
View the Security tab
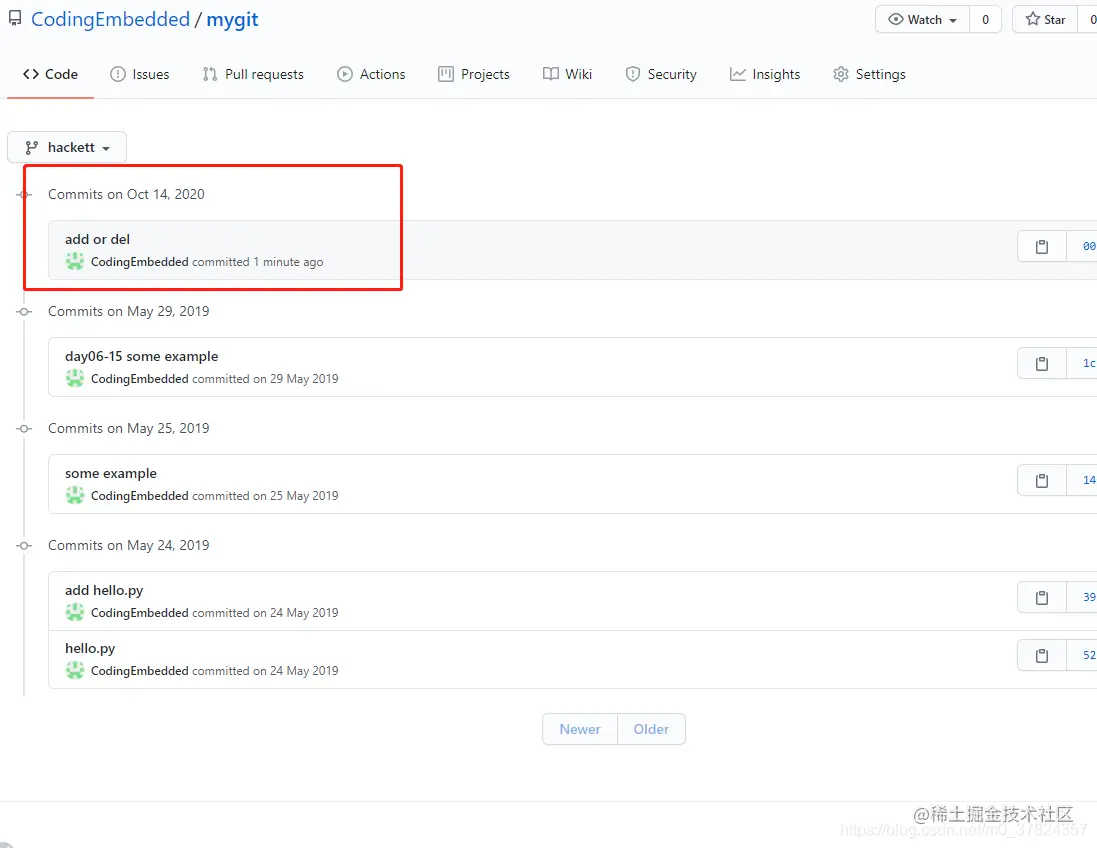661,74
